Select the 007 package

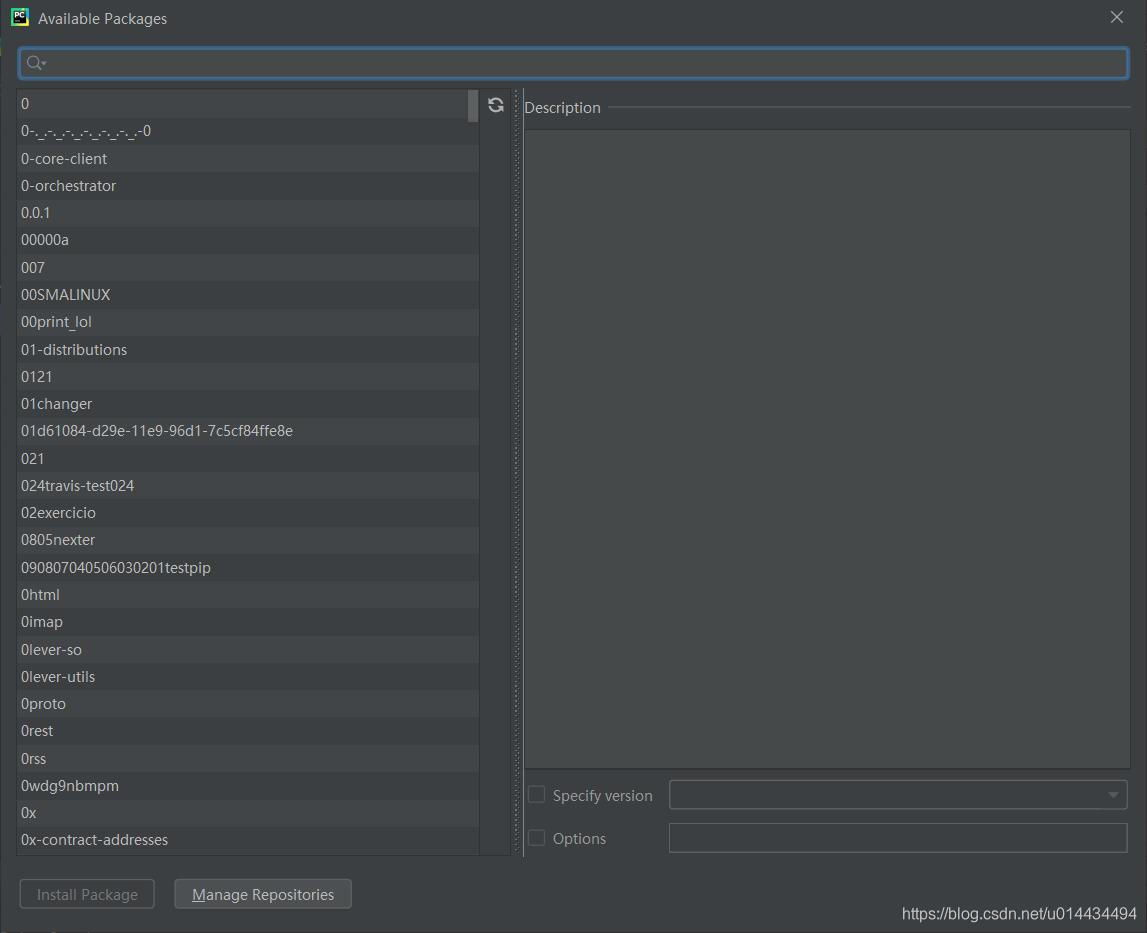click(248, 268)
